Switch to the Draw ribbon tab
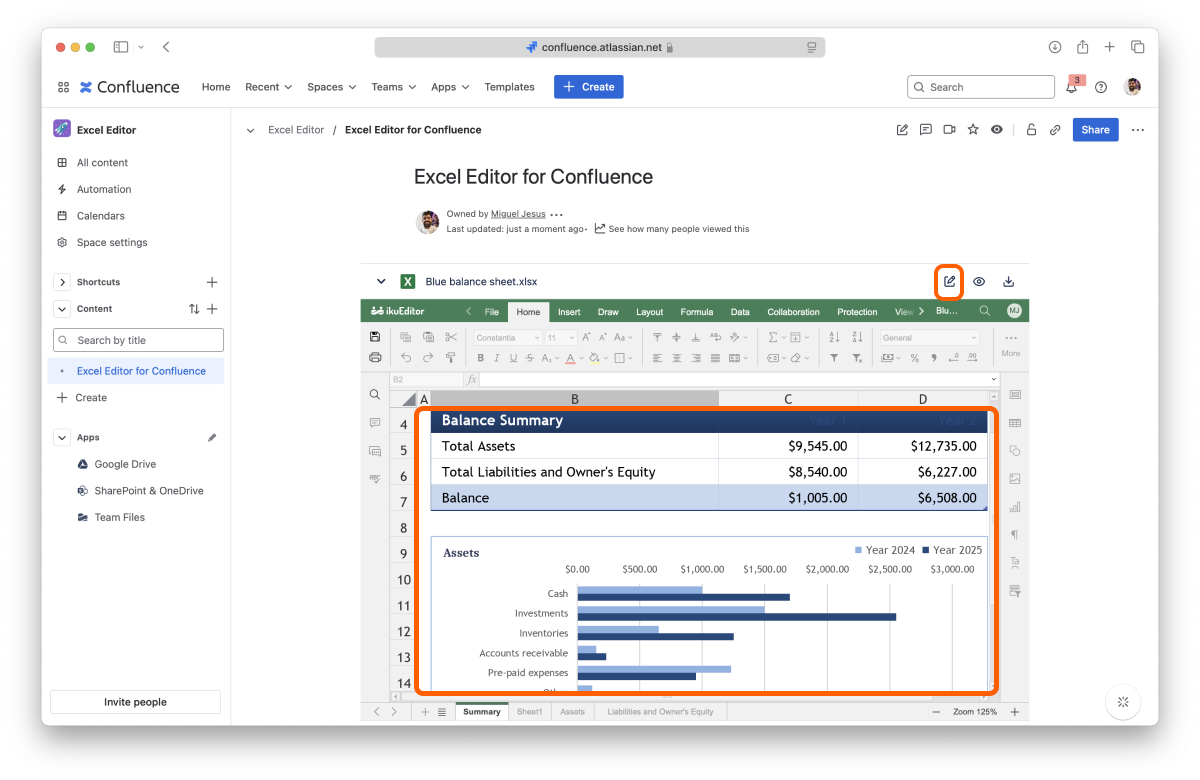Image resolution: width=1200 pixels, height=780 pixels. pos(608,312)
